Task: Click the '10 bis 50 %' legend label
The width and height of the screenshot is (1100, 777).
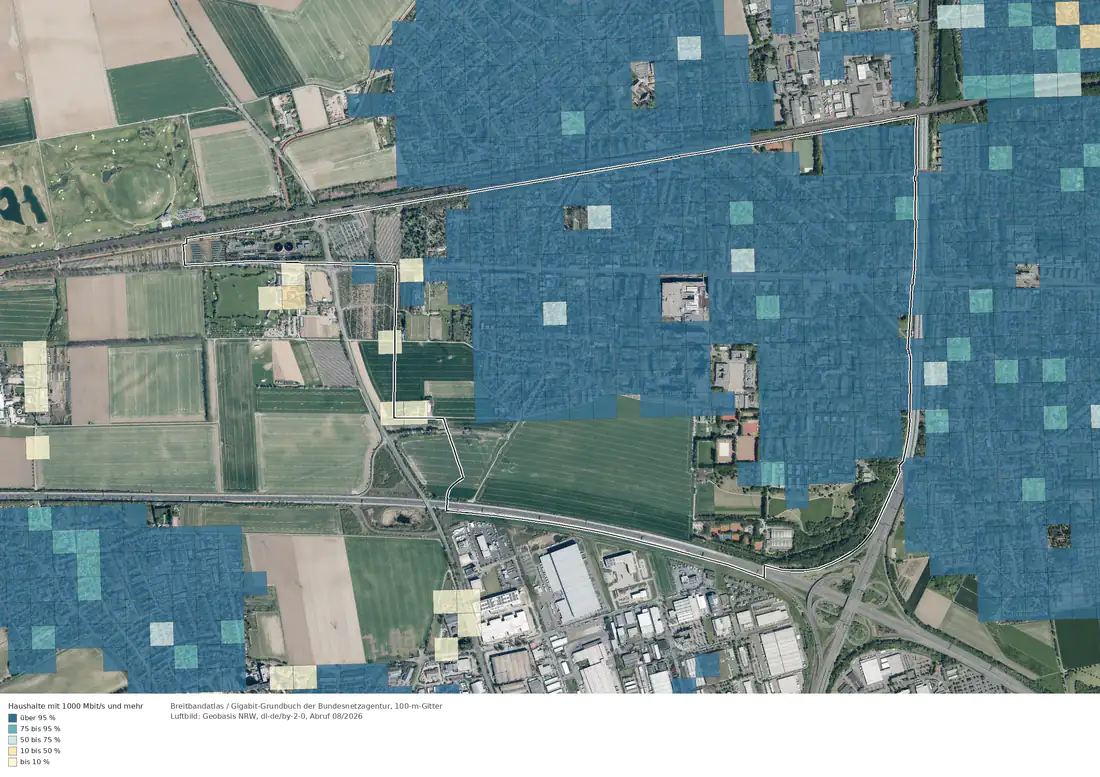Action: pyautogui.click(x=41, y=751)
